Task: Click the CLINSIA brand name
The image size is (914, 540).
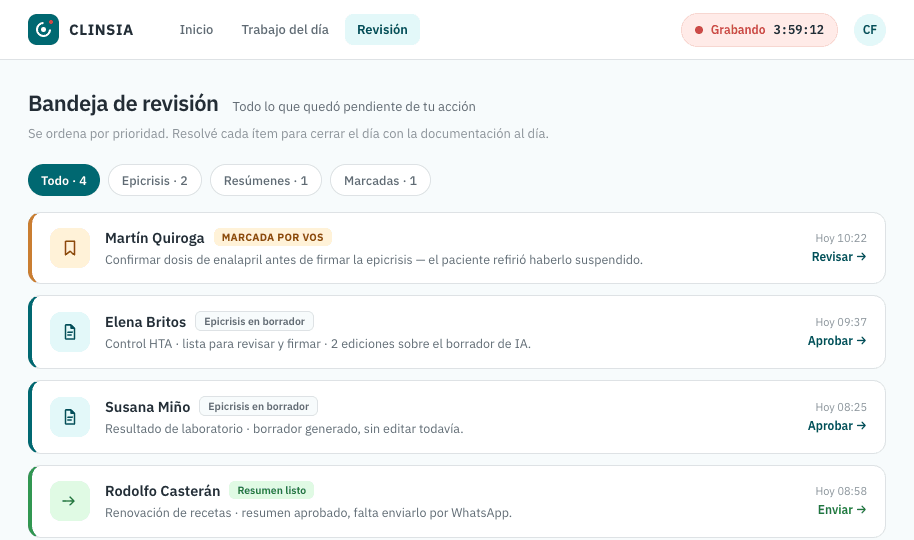Action: tap(101, 30)
